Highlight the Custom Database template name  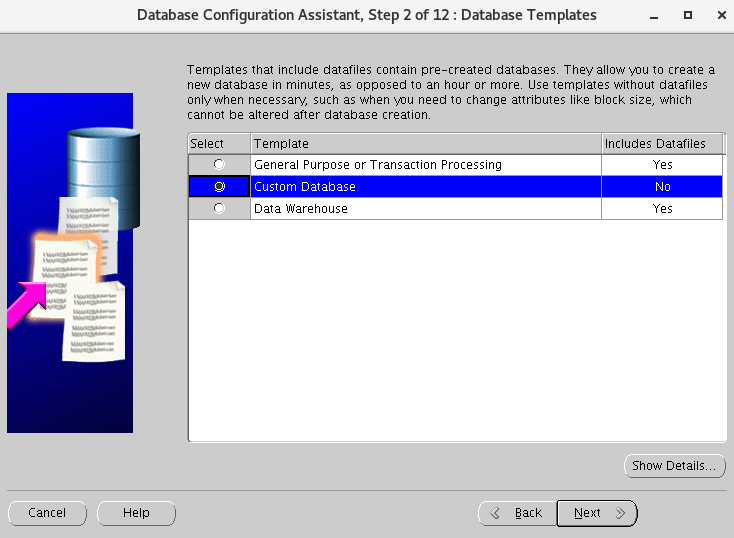point(305,187)
